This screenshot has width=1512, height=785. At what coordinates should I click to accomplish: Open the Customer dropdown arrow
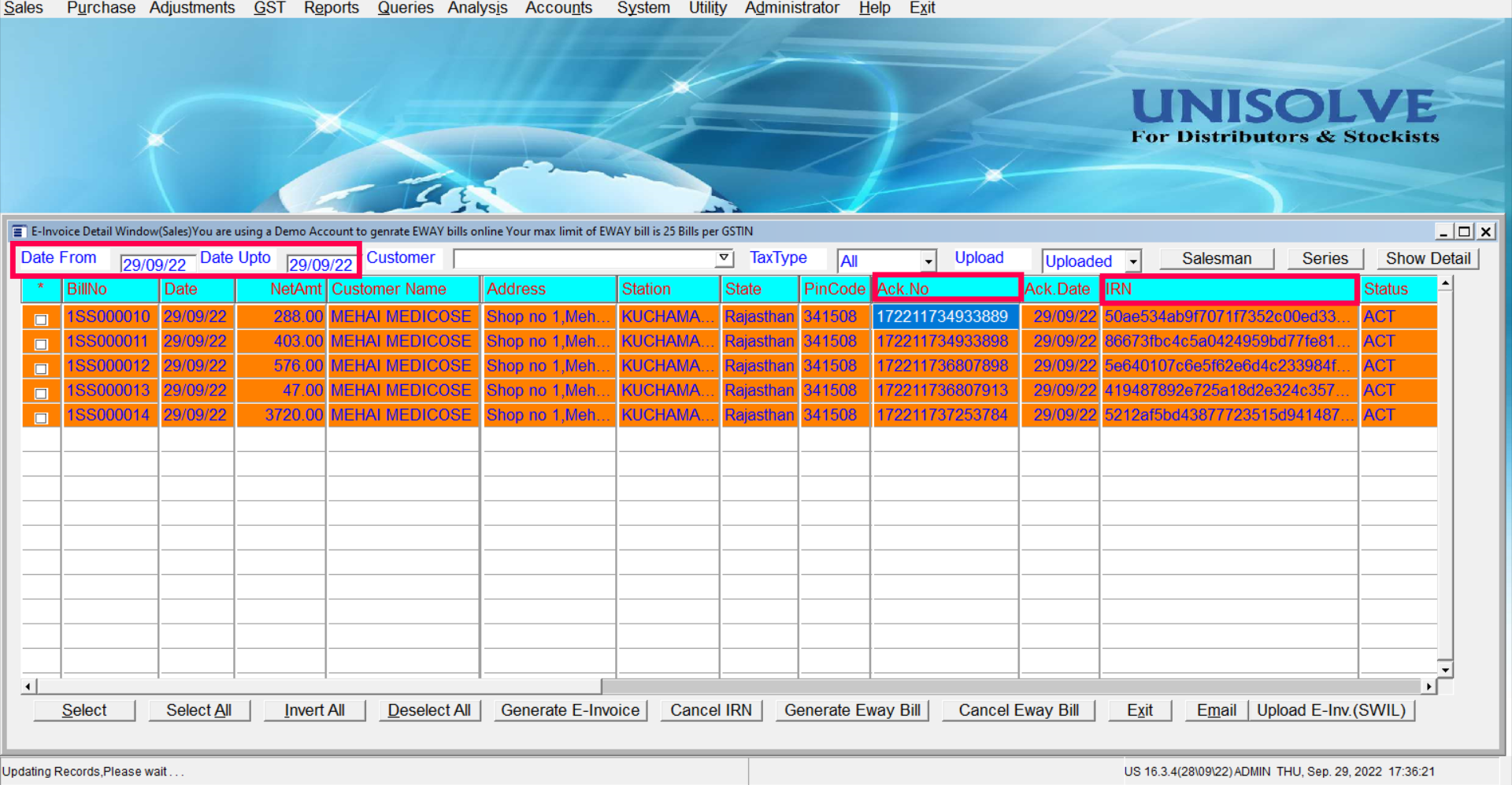(724, 258)
